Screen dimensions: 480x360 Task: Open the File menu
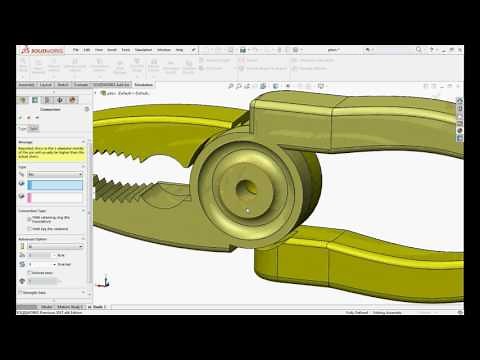[x=76, y=50]
